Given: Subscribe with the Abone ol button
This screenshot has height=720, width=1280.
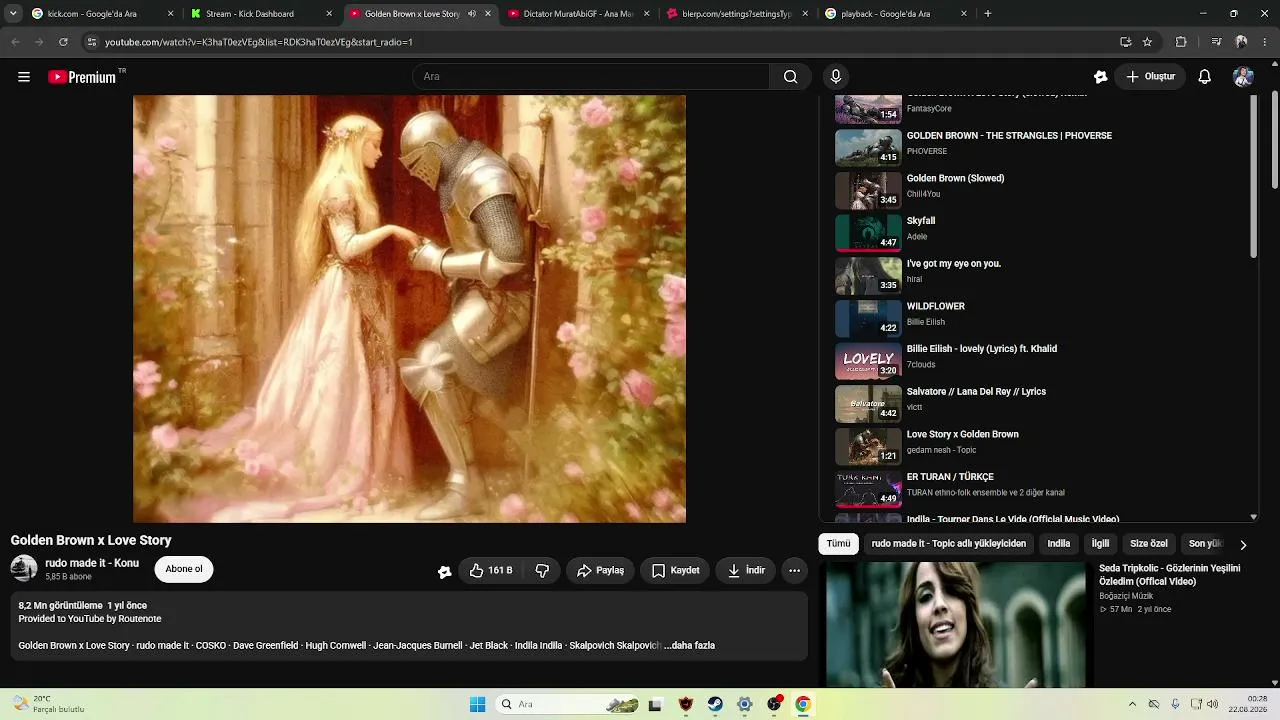Looking at the screenshot, I should (184, 569).
